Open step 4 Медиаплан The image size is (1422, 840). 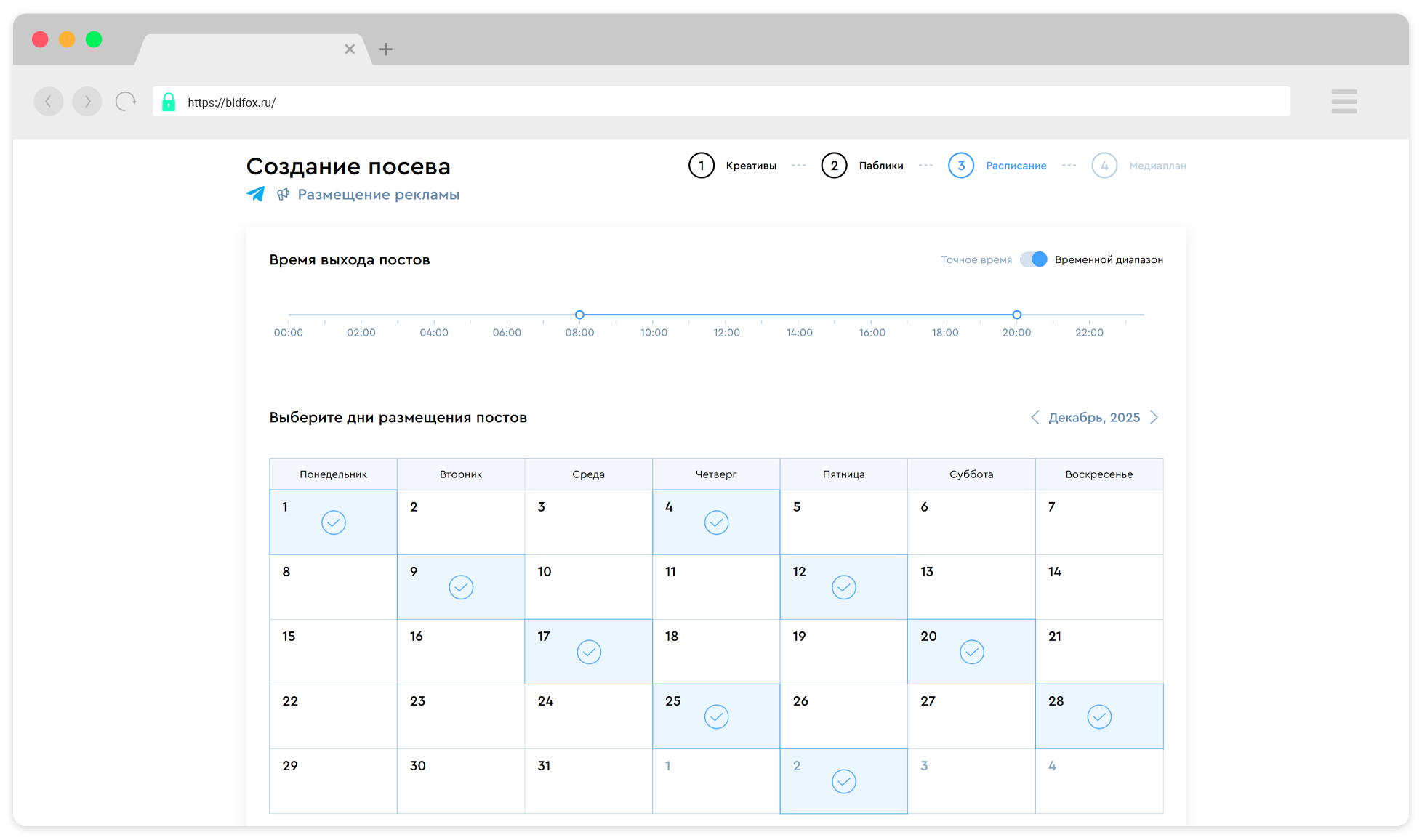[x=1104, y=166]
